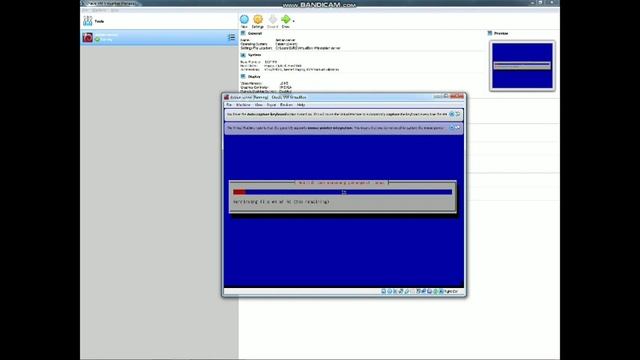Screen dimensions: 640x360
Task: Click the USB devices status icon
Action: click(407, 291)
